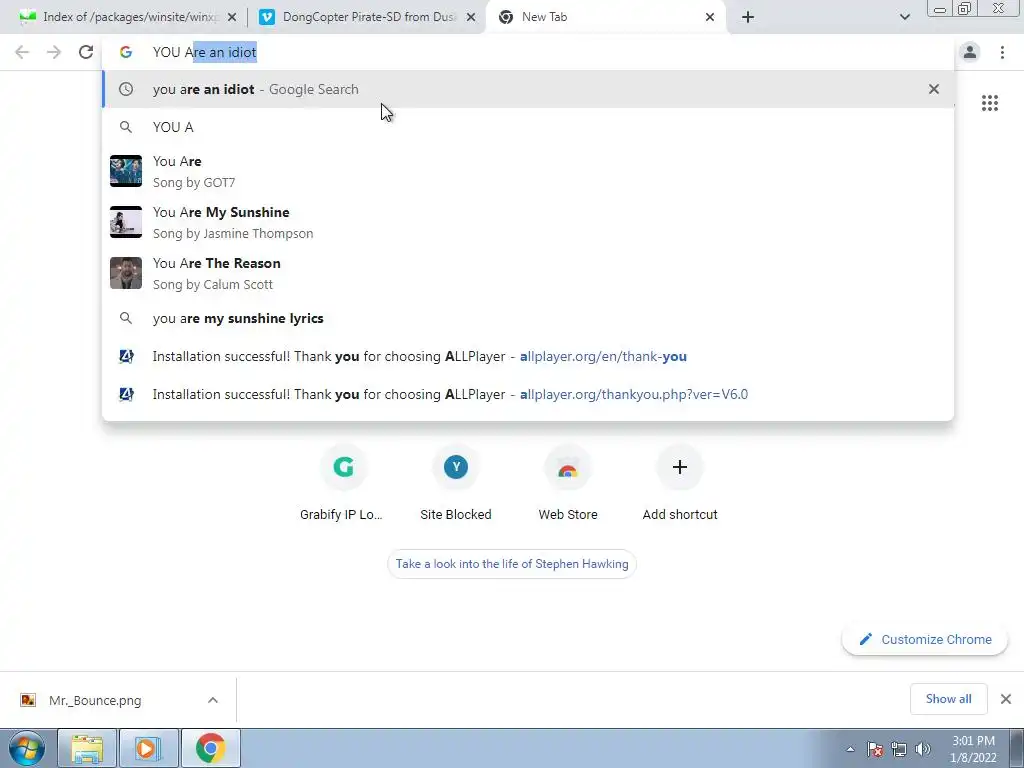Choose 'You Are The Reason' suggestion

528,273
